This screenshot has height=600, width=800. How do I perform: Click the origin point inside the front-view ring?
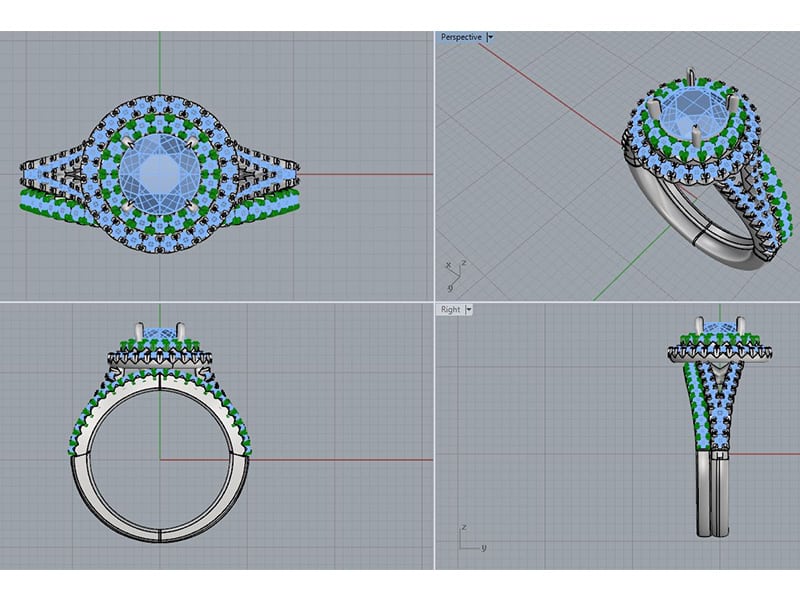(x=160, y=459)
